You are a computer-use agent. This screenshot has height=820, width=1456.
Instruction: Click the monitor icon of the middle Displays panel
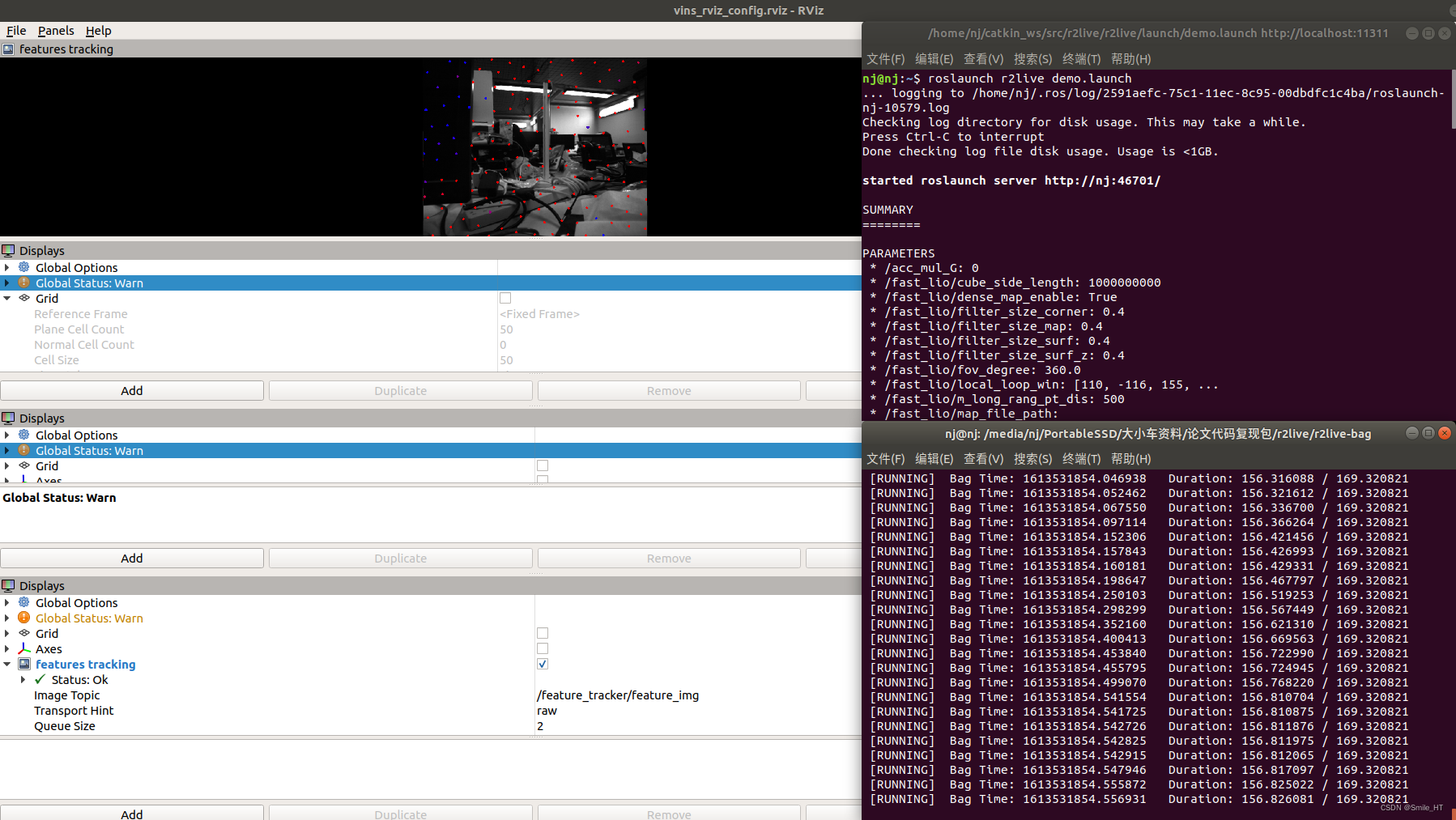pyautogui.click(x=8, y=418)
